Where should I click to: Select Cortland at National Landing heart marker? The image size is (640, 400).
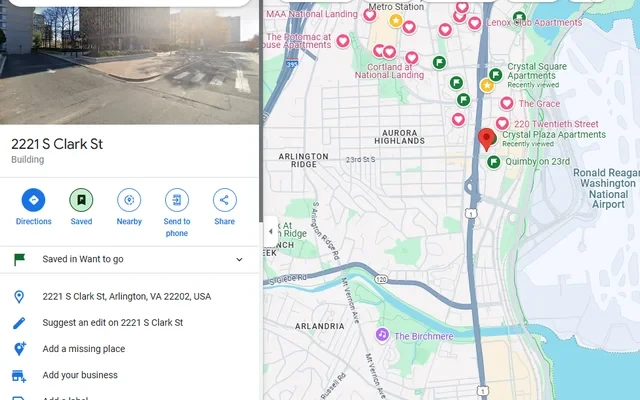click(x=411, y=58)
